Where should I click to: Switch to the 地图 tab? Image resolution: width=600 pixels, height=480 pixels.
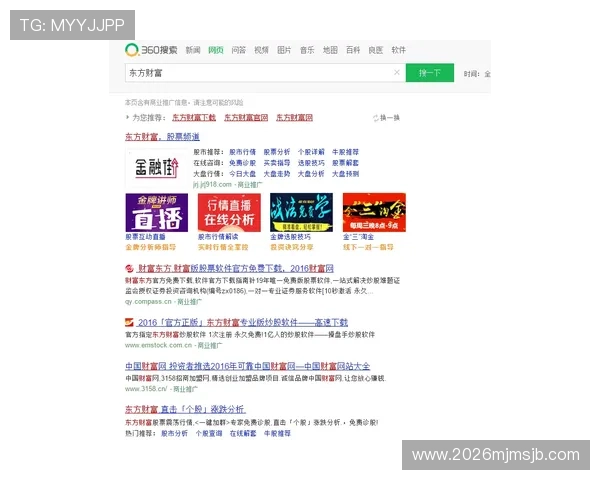pyautogui.click(x=330, y=50)
